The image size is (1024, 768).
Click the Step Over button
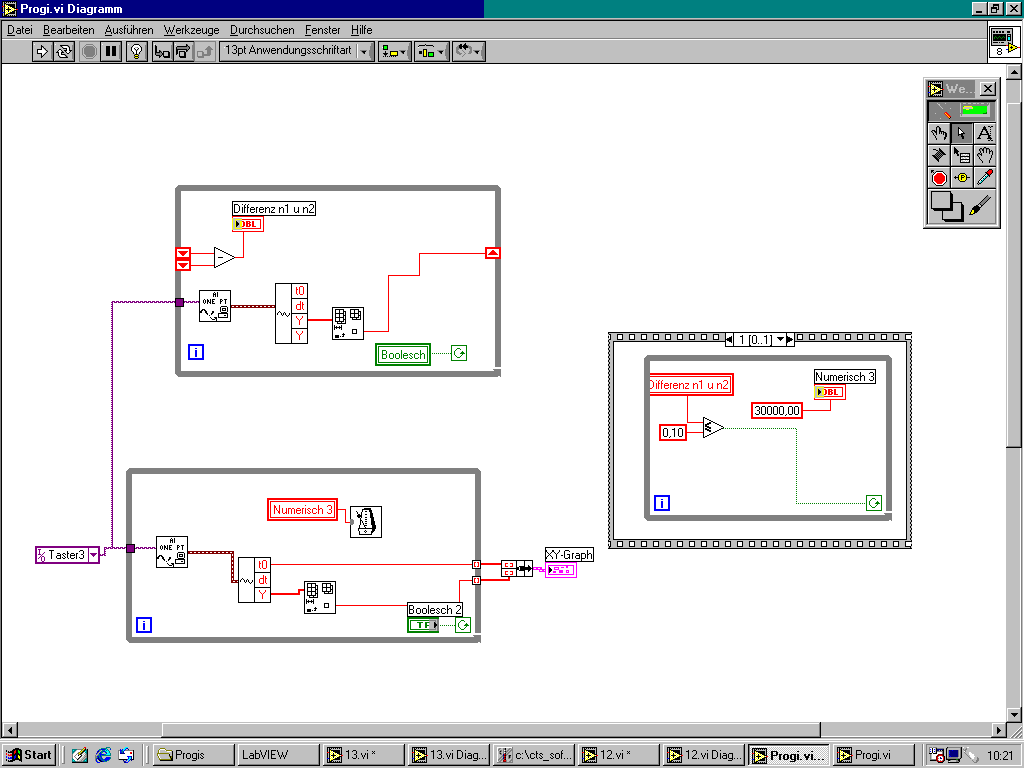(183, 51)
